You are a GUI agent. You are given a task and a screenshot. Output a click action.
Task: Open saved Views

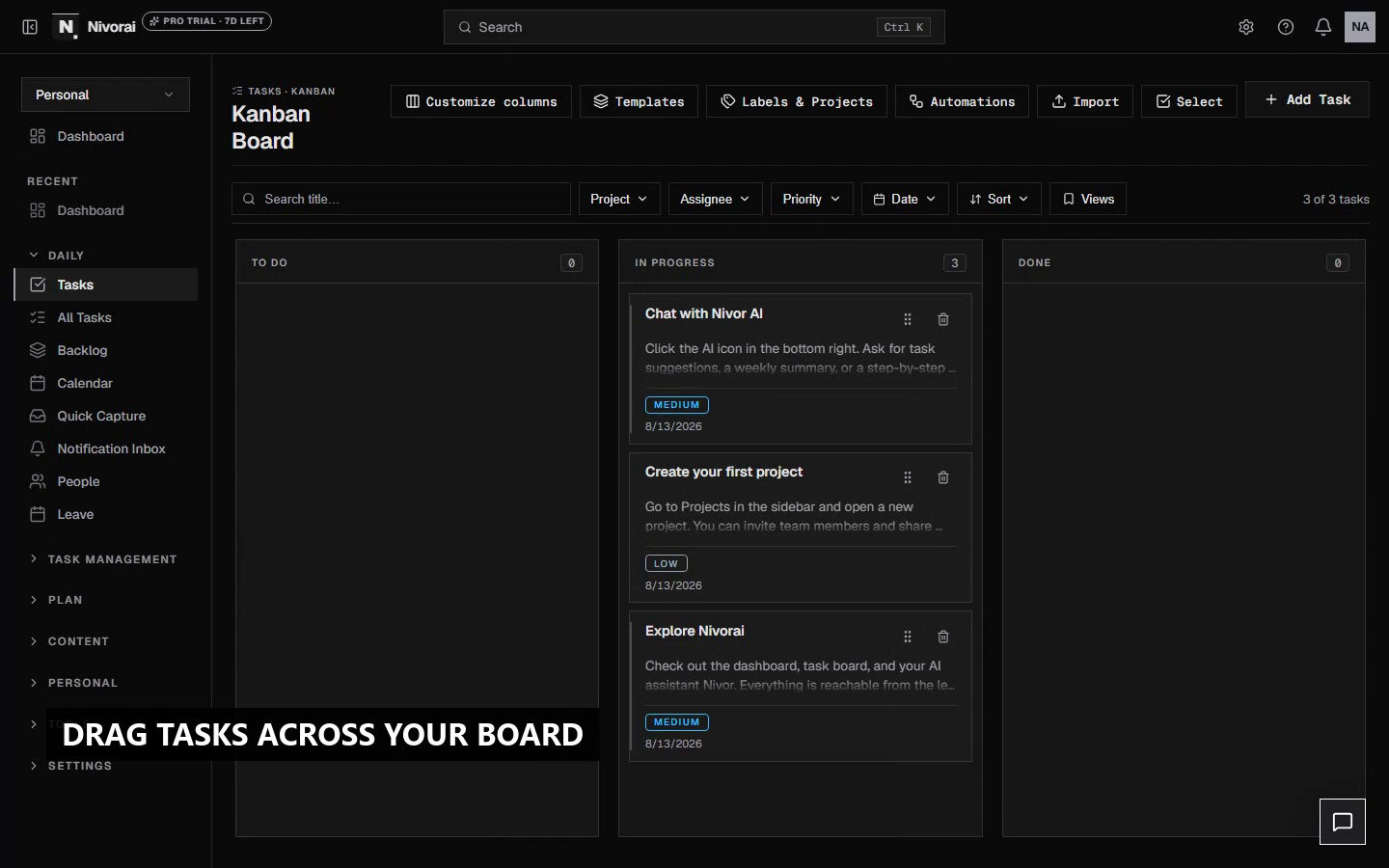(x=1088, y=199)
